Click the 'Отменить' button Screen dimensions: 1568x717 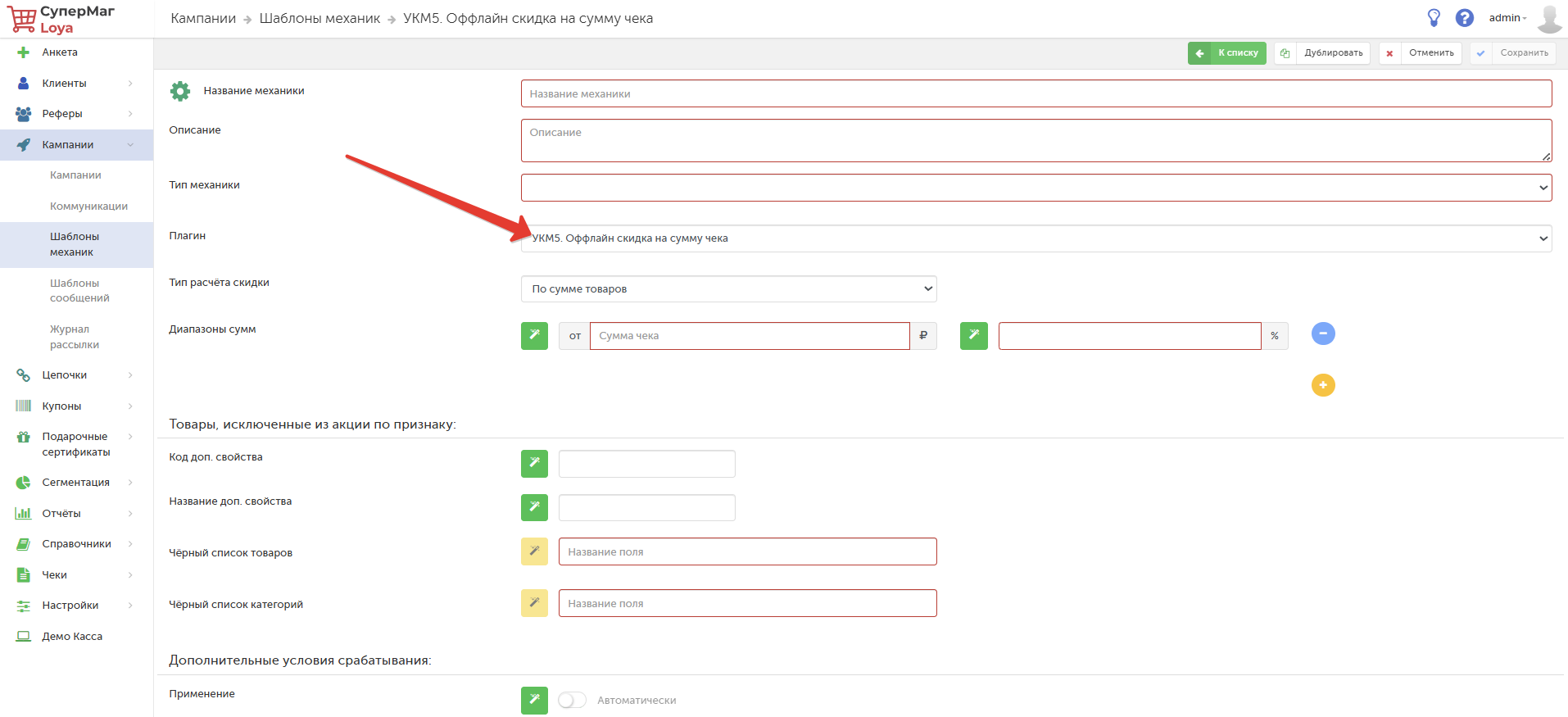click(1421, 53)
